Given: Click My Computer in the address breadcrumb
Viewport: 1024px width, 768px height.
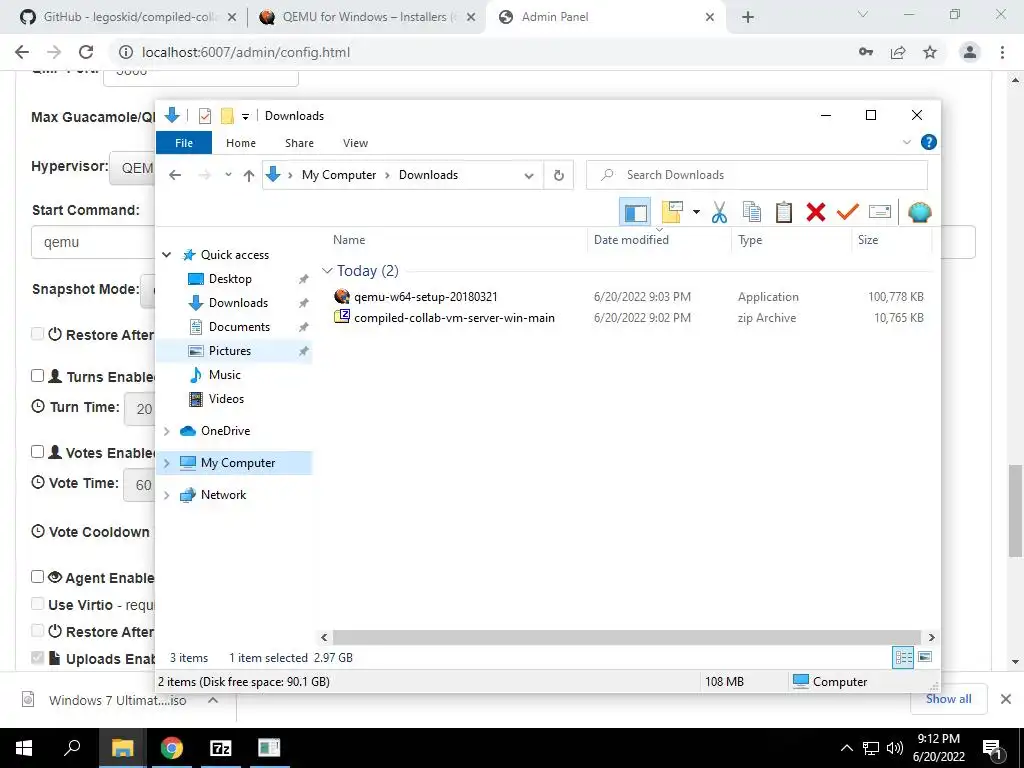Looking at the screenshot, I should tap(338, 175).
